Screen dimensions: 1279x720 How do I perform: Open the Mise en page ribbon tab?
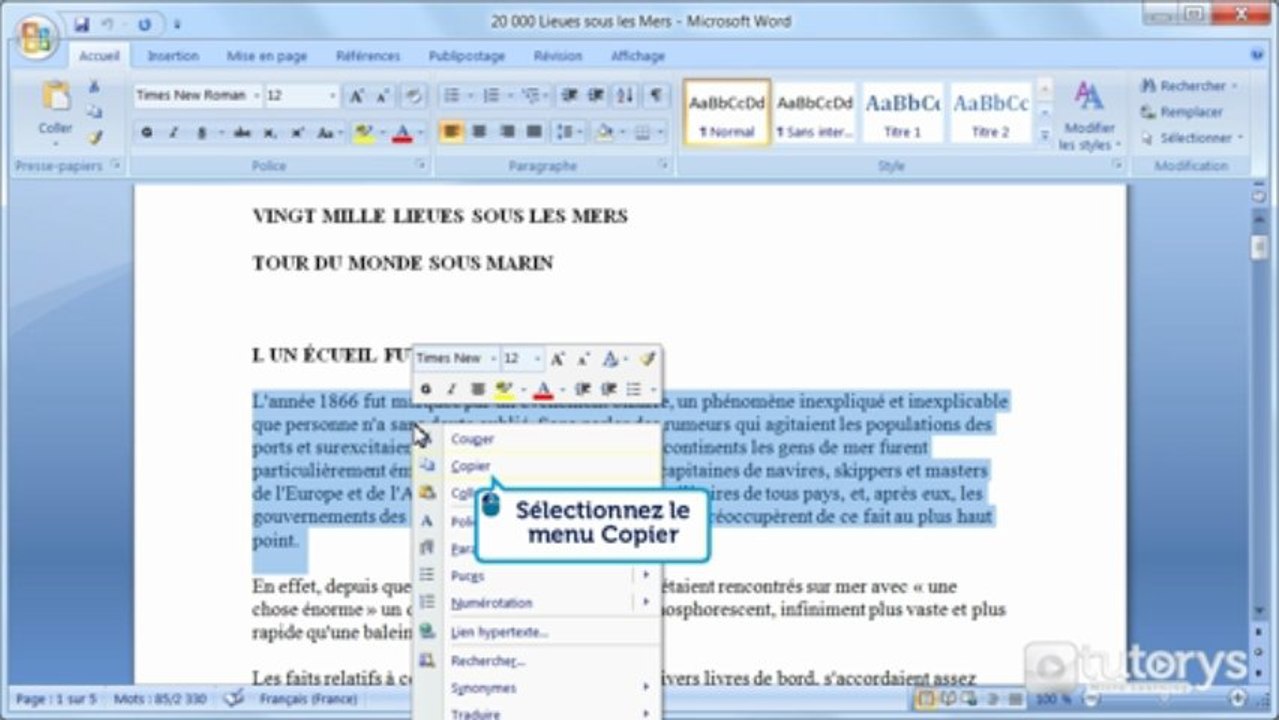tap(266, 56)
